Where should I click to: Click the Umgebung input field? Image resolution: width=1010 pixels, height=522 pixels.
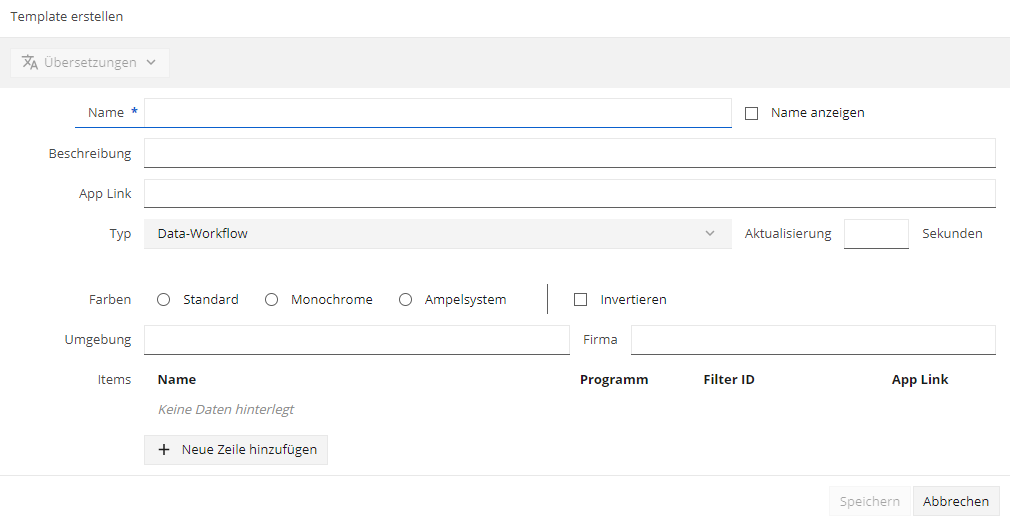[357, 340]
